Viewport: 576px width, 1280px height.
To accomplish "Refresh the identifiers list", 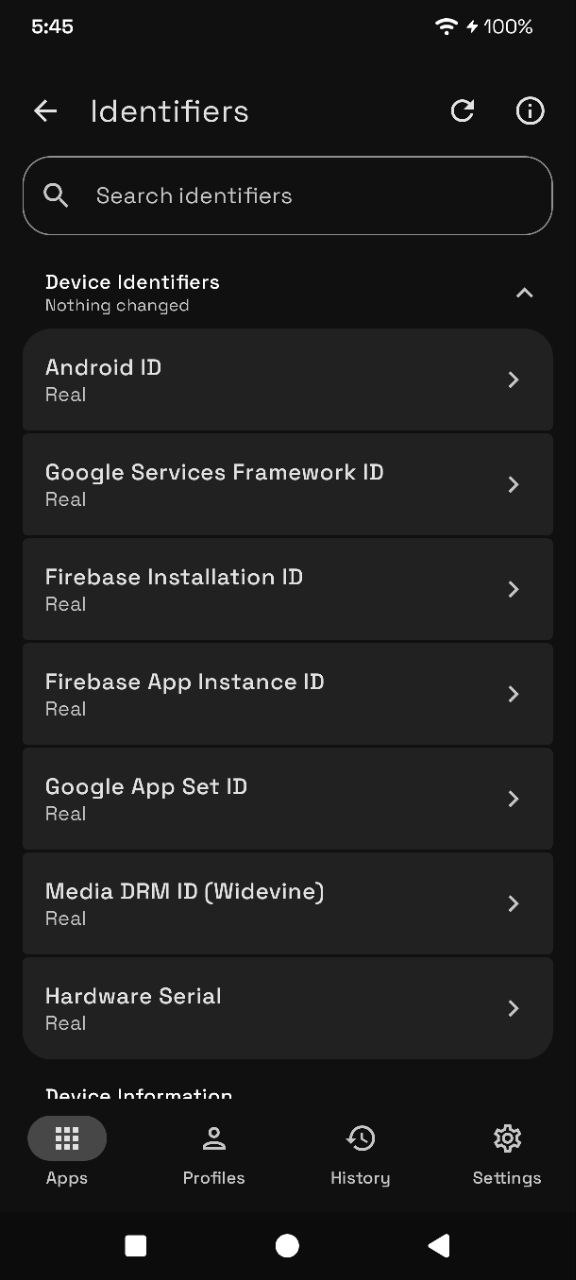I will click(x=462, y=111).
